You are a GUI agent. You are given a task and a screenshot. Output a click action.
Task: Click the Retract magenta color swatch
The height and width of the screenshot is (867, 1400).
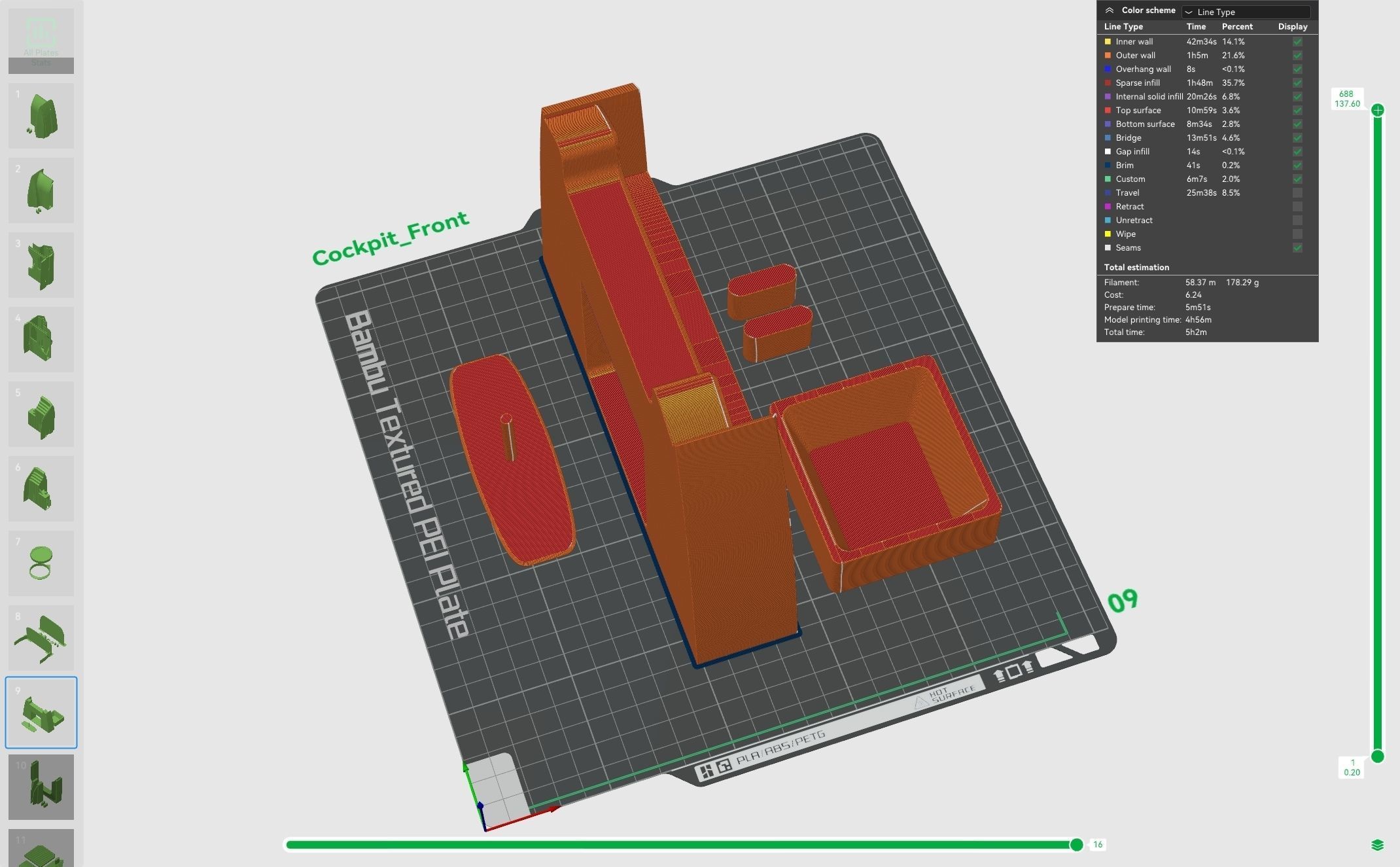(x=1108, y=207)
